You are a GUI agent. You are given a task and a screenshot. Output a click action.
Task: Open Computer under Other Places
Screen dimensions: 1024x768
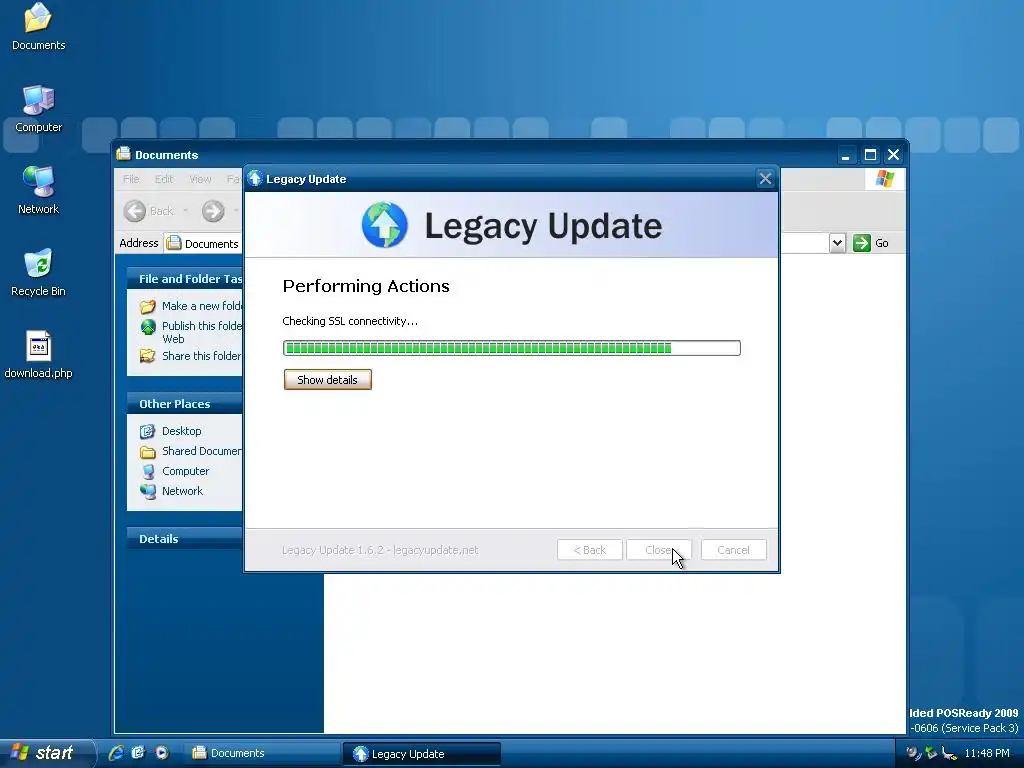point(185,471)
